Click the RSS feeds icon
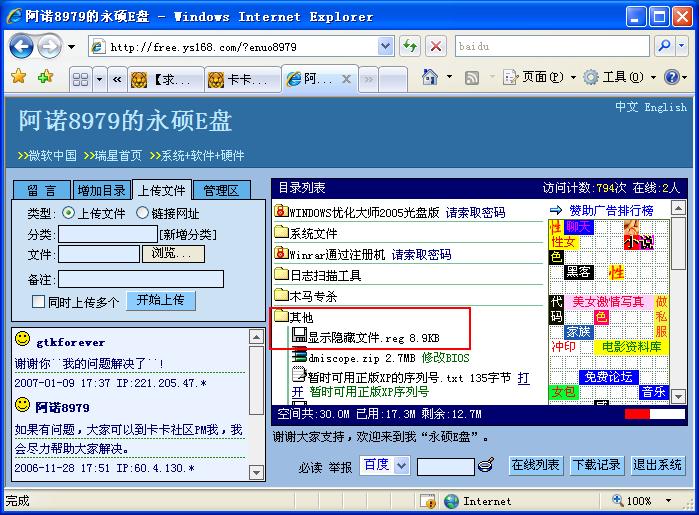 click(472, 78)
